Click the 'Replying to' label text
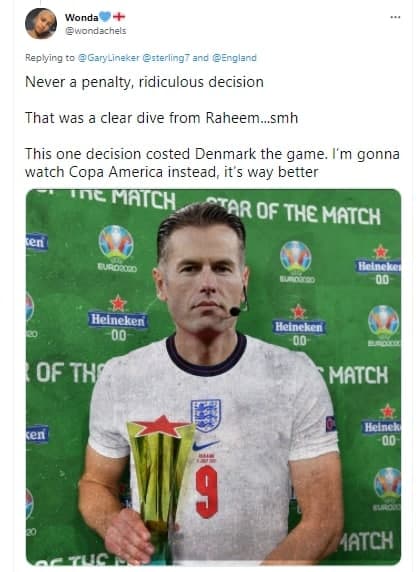The width and height of the screenshot is (418, 572). (x=50, y=58)
